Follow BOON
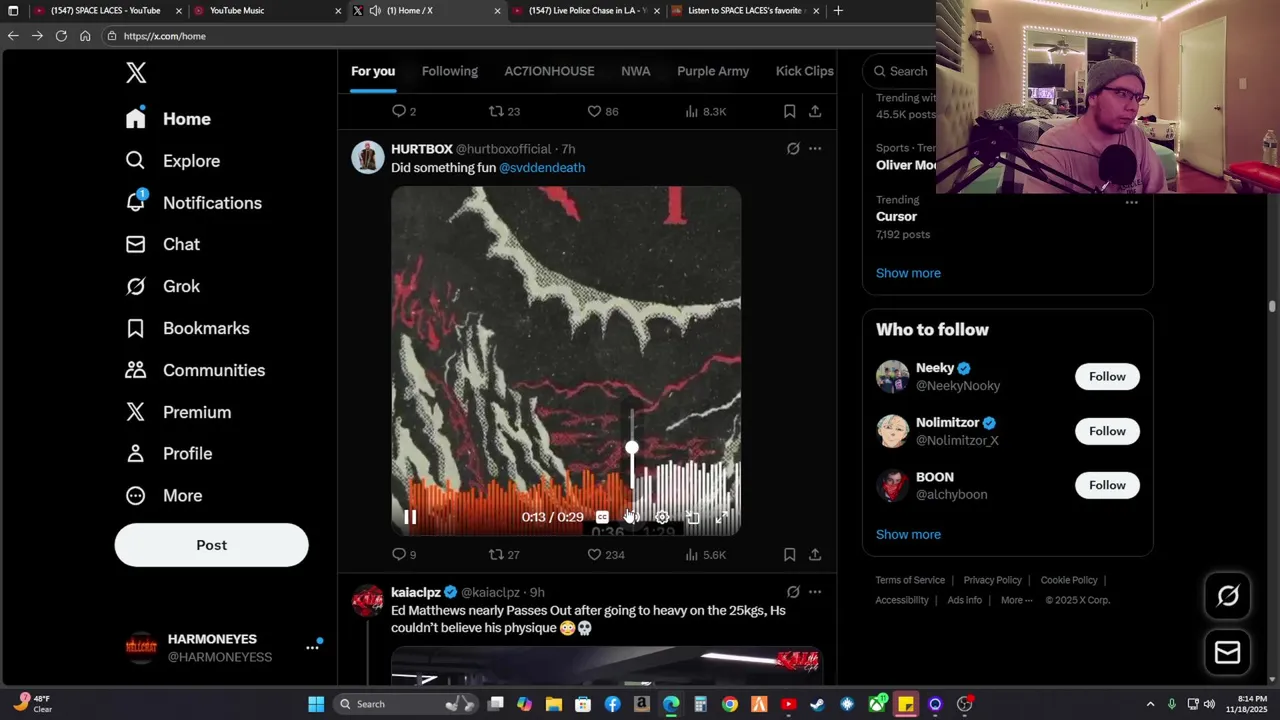The height and width of the screenshot is (720, 1280). tap(1107, 485)
